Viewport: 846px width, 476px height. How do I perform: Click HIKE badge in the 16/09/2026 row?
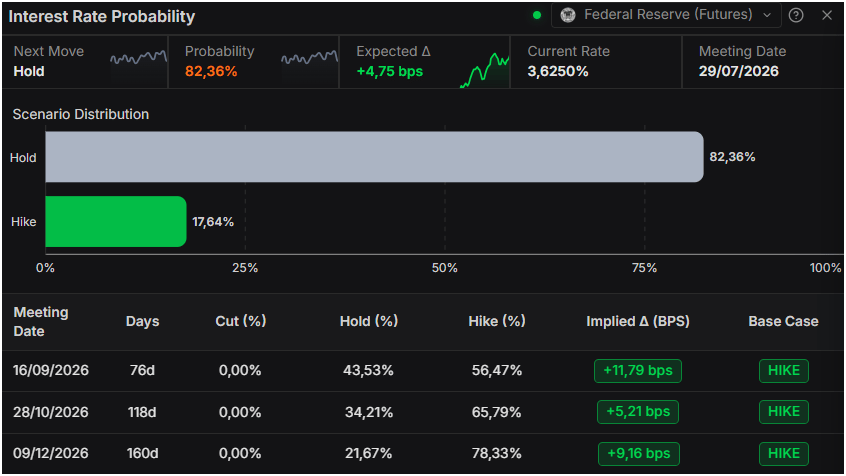[783, 371]
